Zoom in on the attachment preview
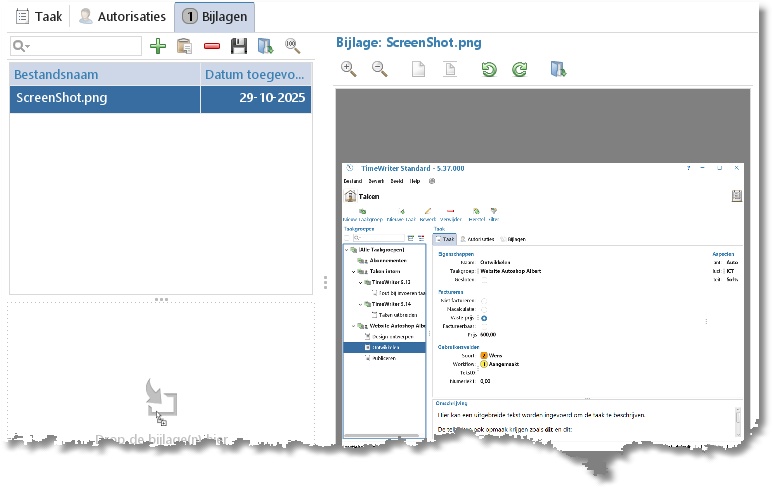773x490 pixels. (349, 69)
